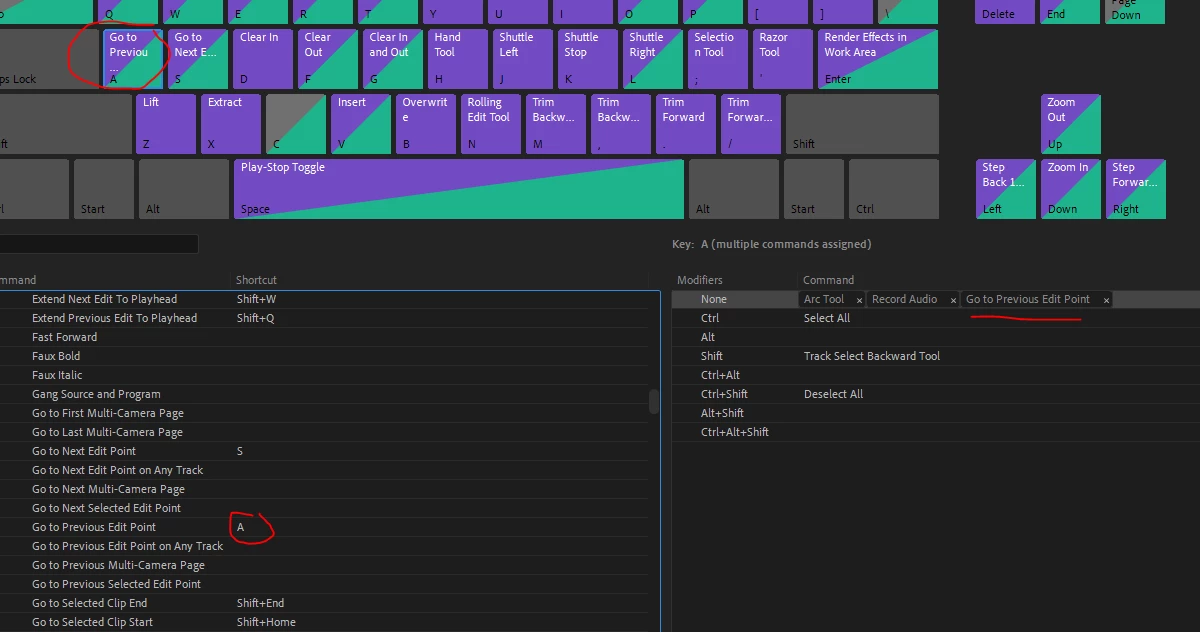1200x632 pixels.
Task: Remove the Record Audio command tag
Action: [x=953, y=300]
